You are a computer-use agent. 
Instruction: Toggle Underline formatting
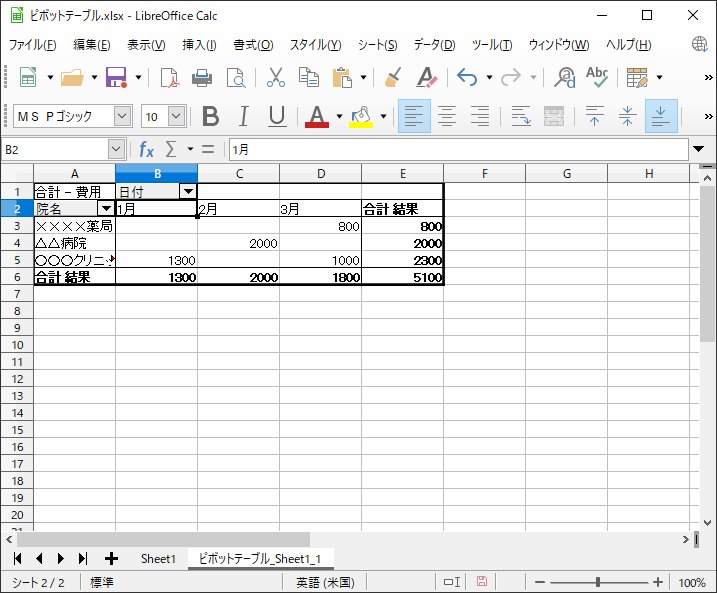coord(277,116)
